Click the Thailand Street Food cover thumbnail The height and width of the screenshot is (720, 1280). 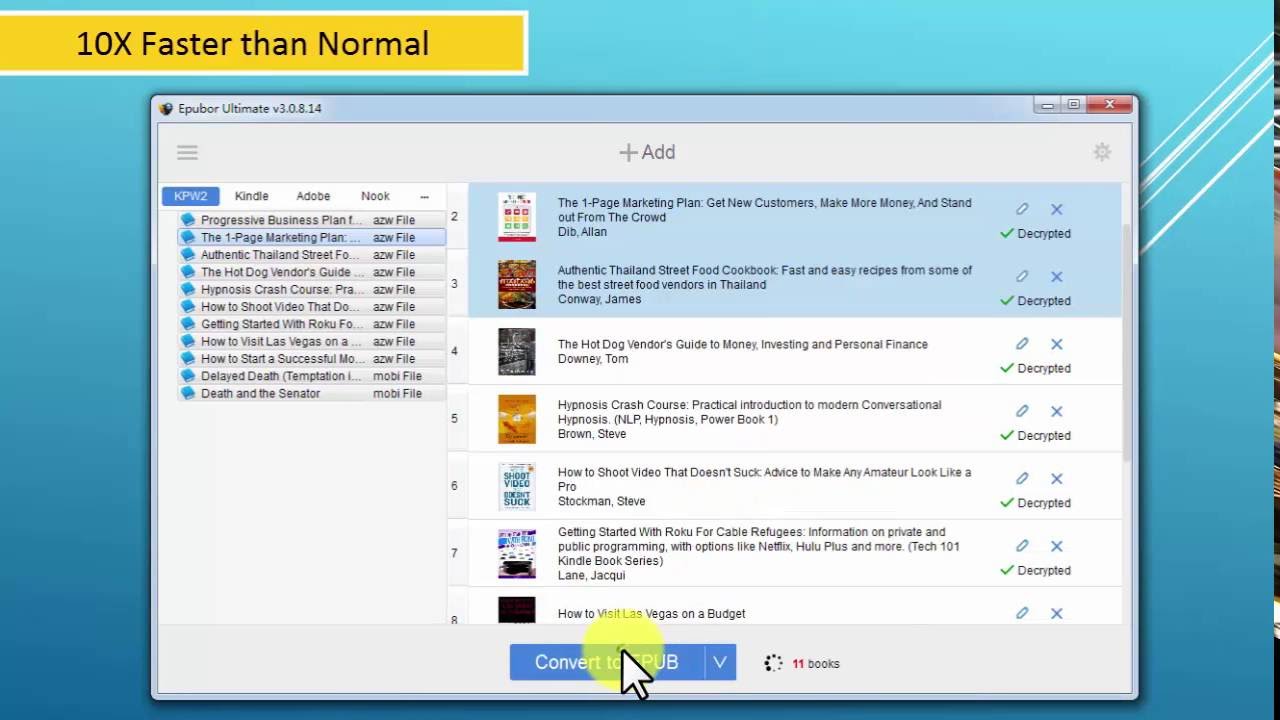tap(517, 284)
